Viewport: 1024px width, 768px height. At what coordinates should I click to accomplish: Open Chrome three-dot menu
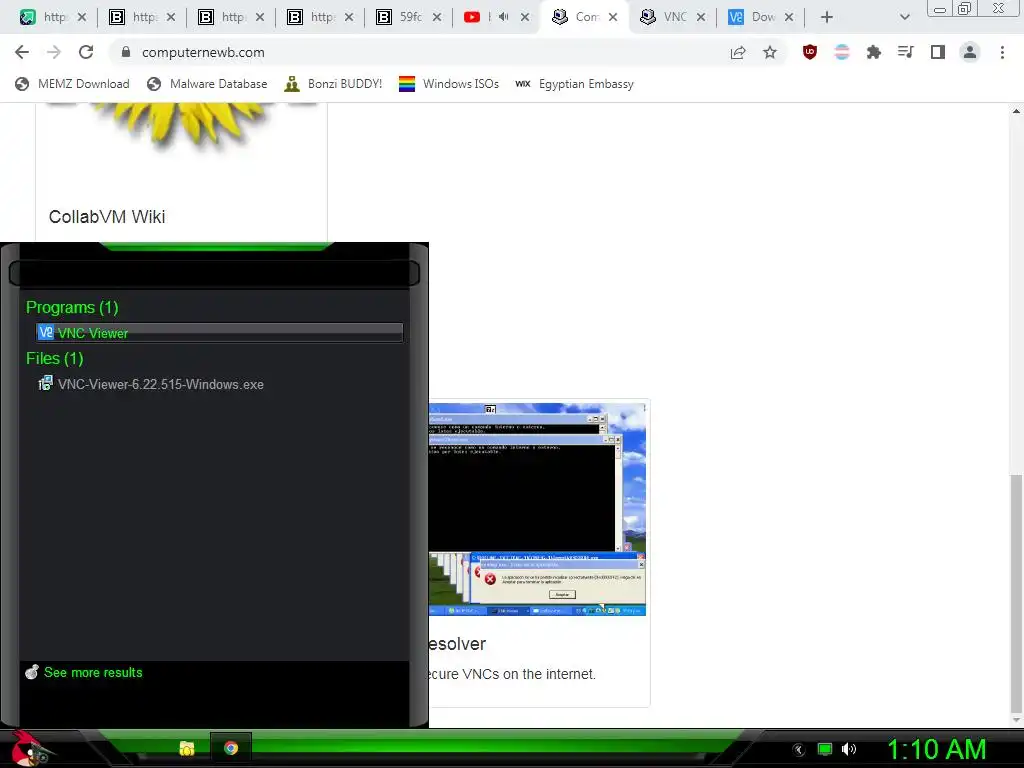pyautogui.click(x=1002, y=52)
